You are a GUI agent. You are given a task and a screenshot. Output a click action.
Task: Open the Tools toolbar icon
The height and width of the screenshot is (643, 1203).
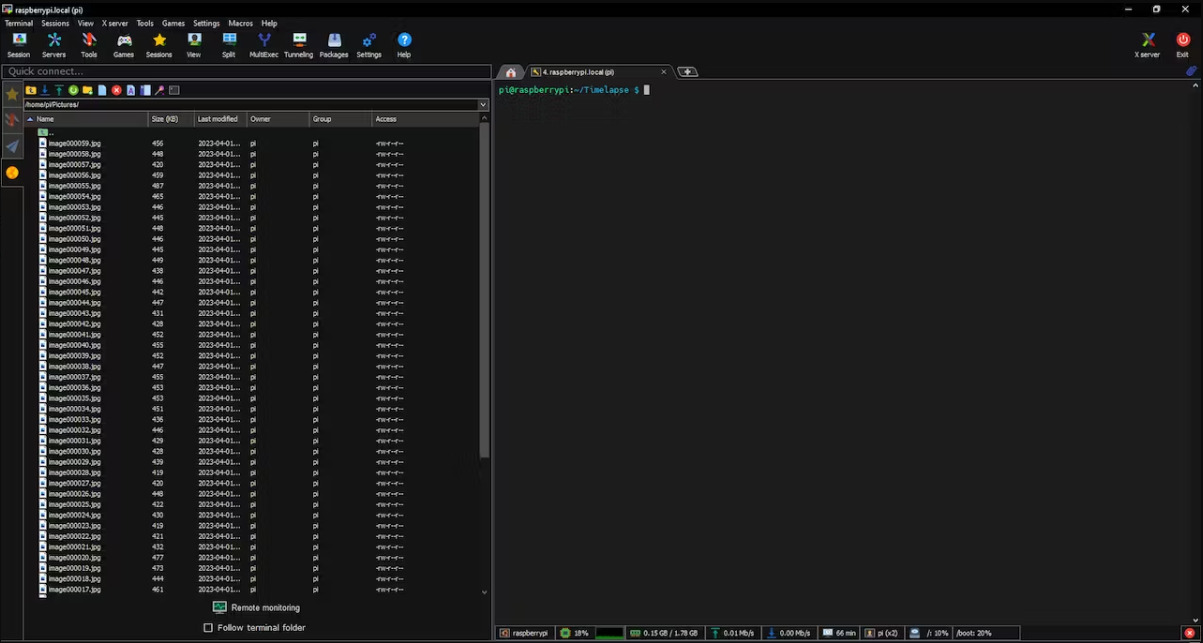(89, 45)
